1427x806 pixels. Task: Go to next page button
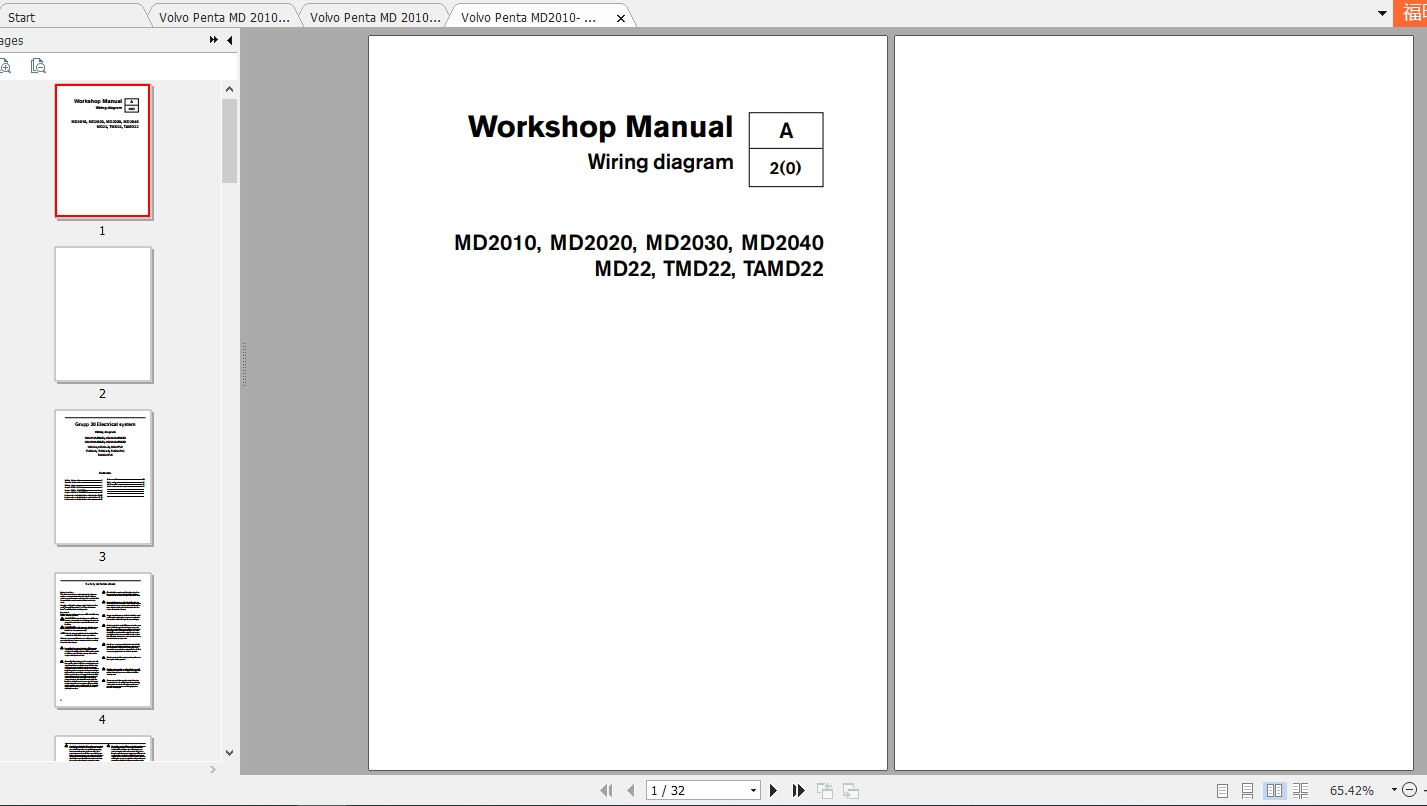point(773,790)
